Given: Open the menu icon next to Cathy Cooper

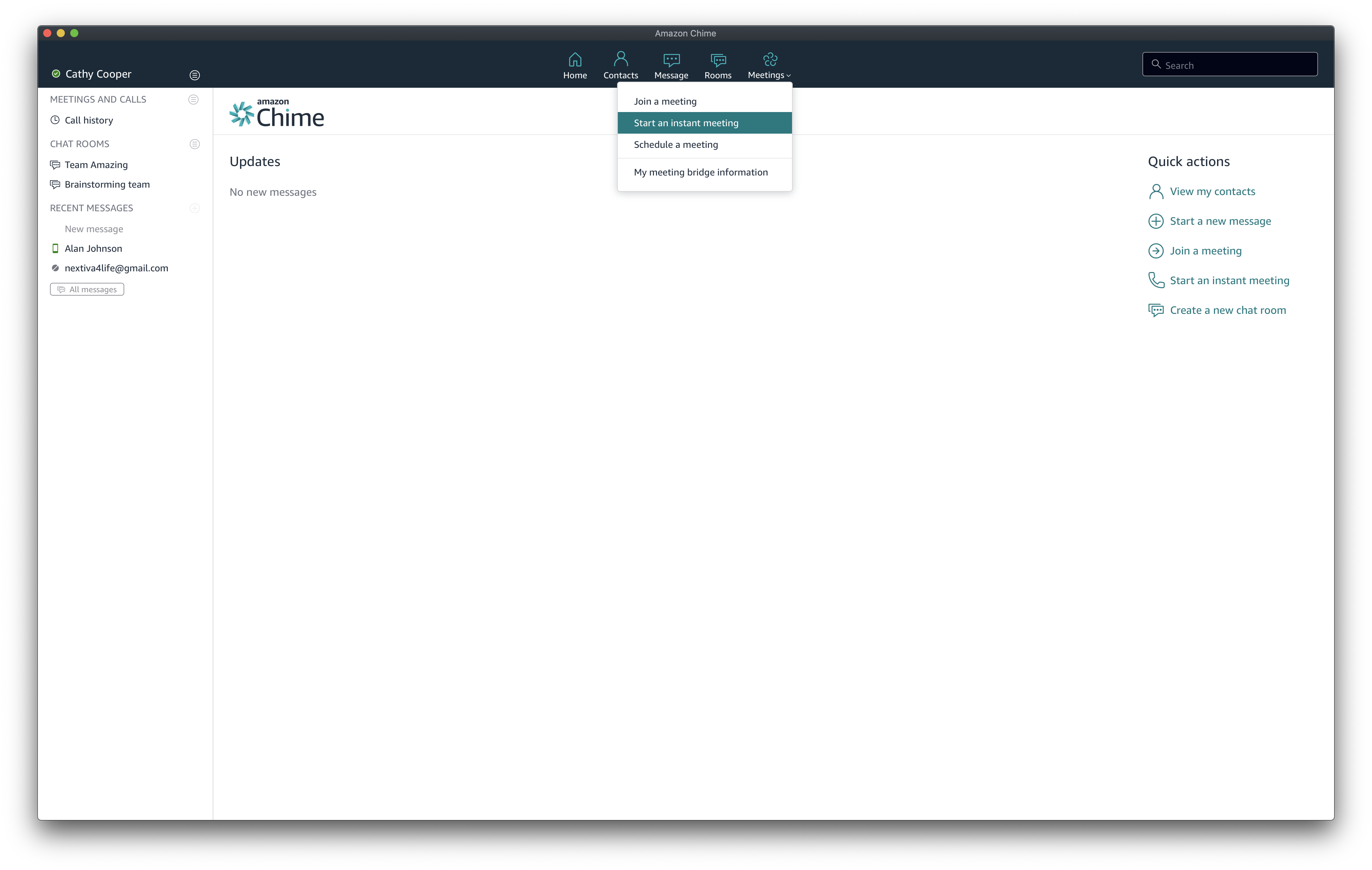Looking at the screenshot, I should coord(194,75).
